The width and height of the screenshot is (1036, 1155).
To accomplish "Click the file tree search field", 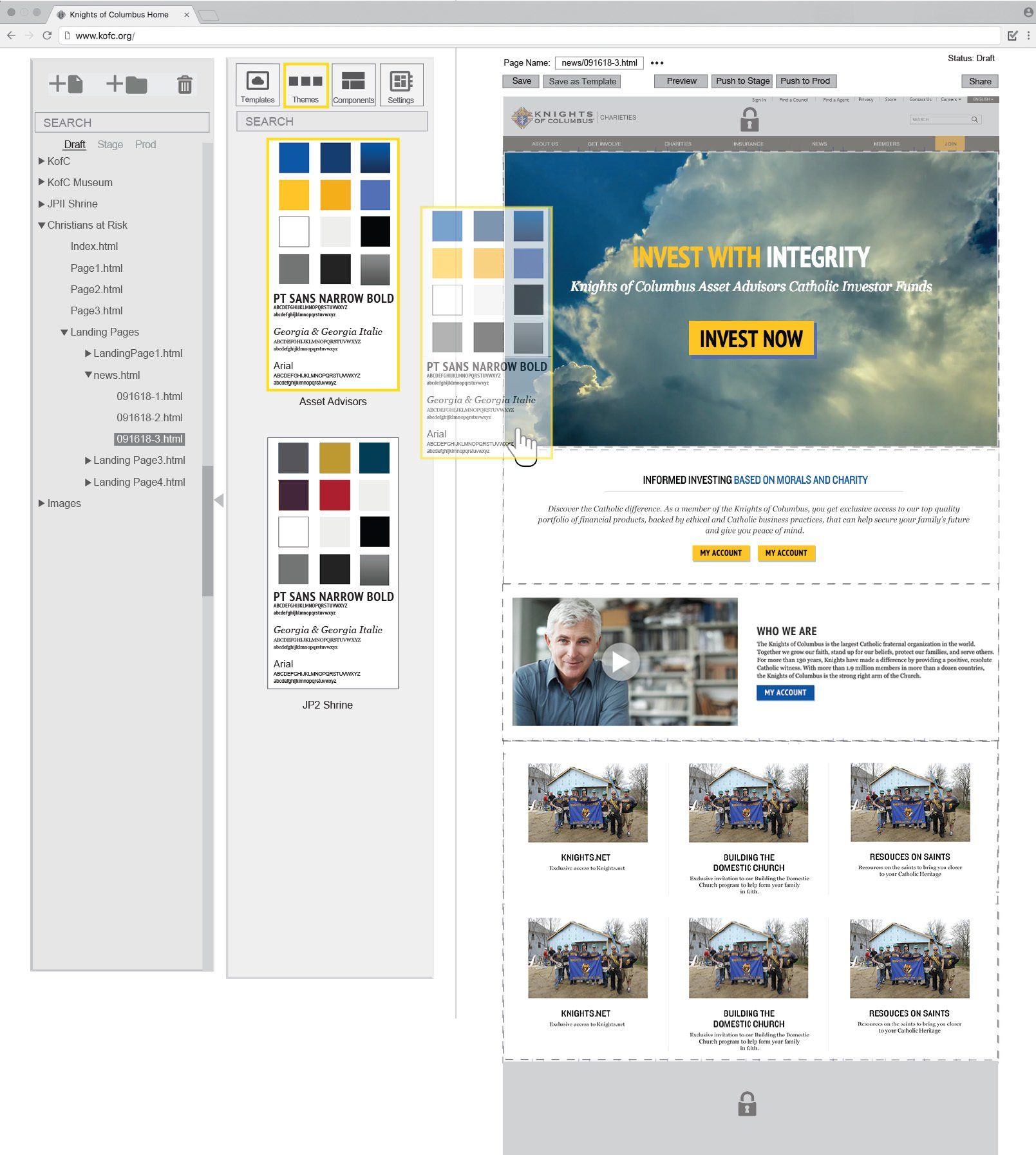I will 122,122.
